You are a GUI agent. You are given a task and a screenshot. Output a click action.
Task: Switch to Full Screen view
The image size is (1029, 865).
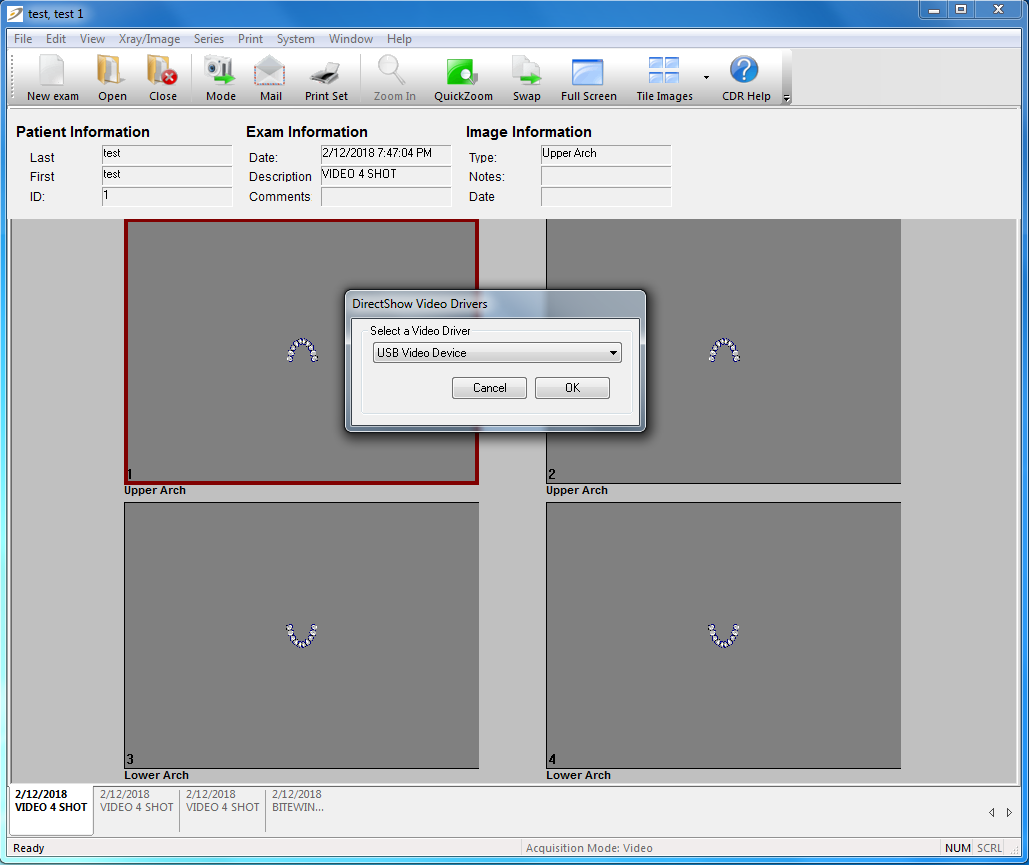coord(589,78)
